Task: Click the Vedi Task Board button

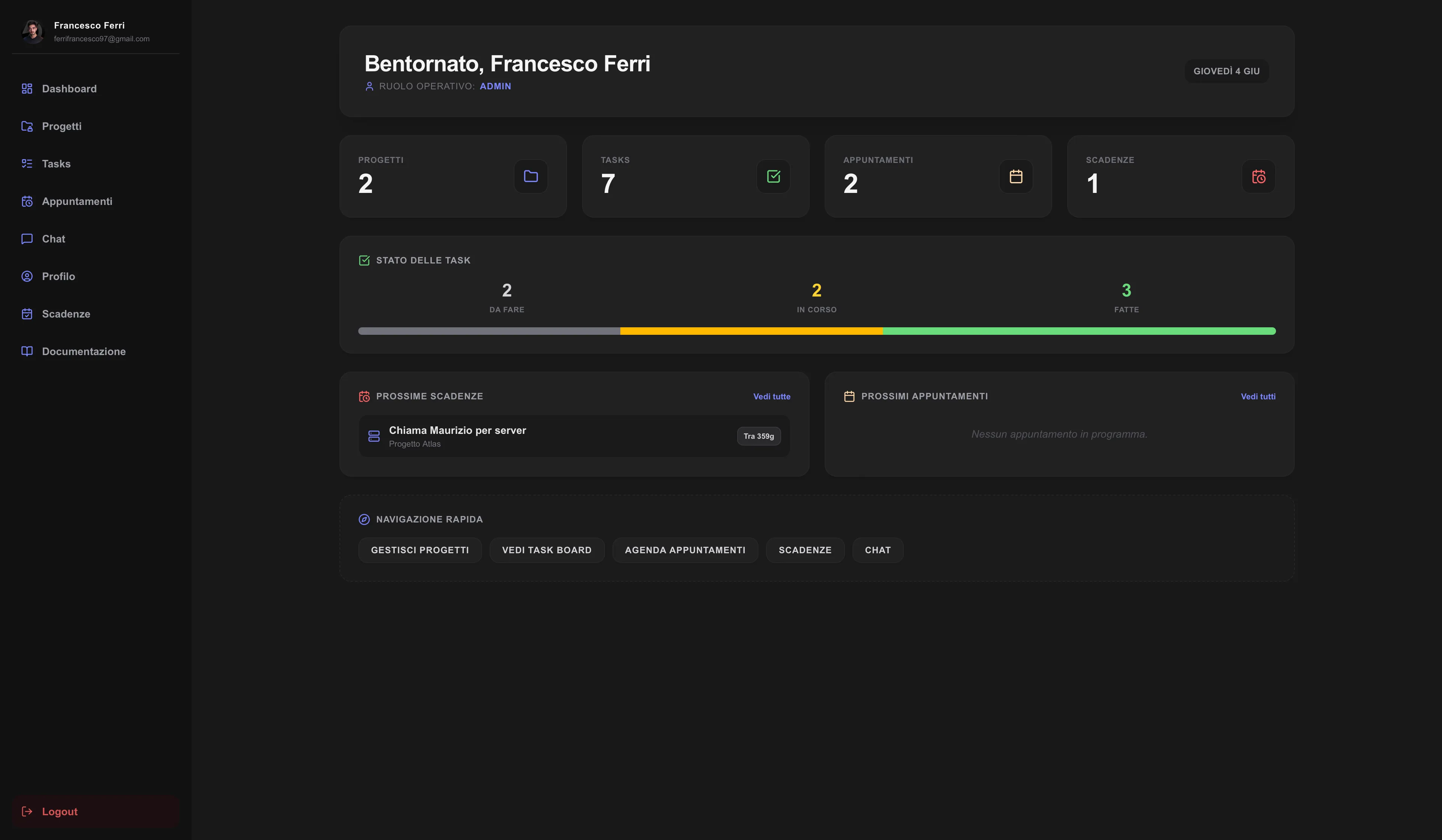Action: pos(546,550)
